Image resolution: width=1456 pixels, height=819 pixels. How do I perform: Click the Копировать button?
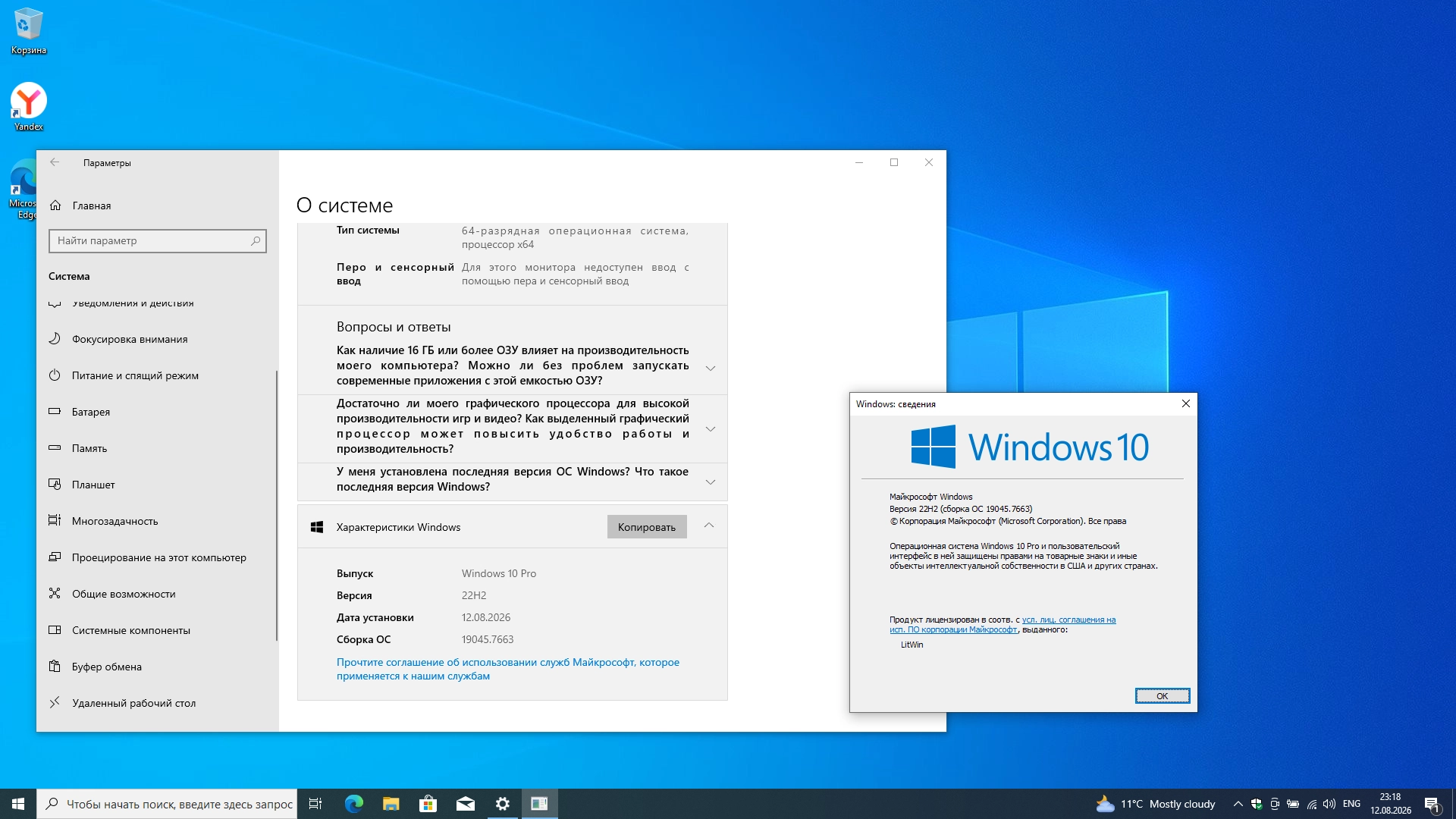pos(647,527)
